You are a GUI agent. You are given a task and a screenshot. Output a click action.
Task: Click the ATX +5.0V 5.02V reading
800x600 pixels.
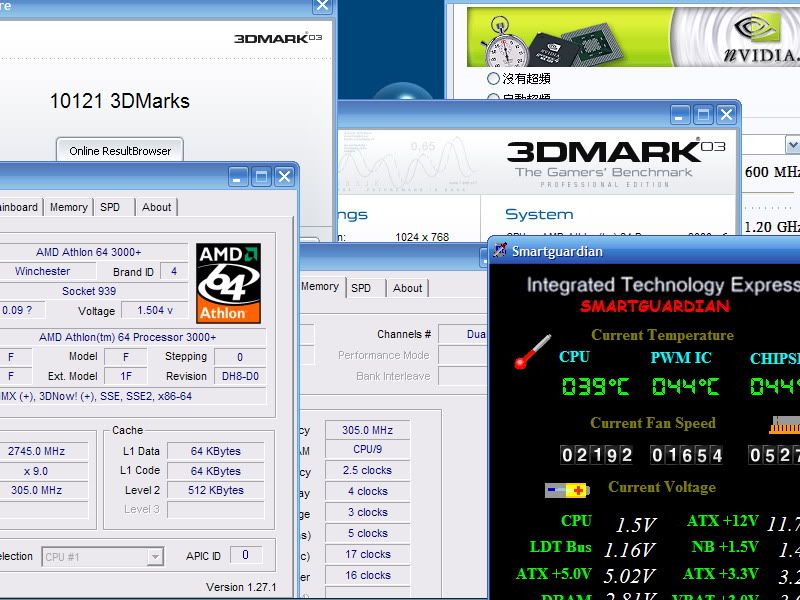tap(630, 576)
